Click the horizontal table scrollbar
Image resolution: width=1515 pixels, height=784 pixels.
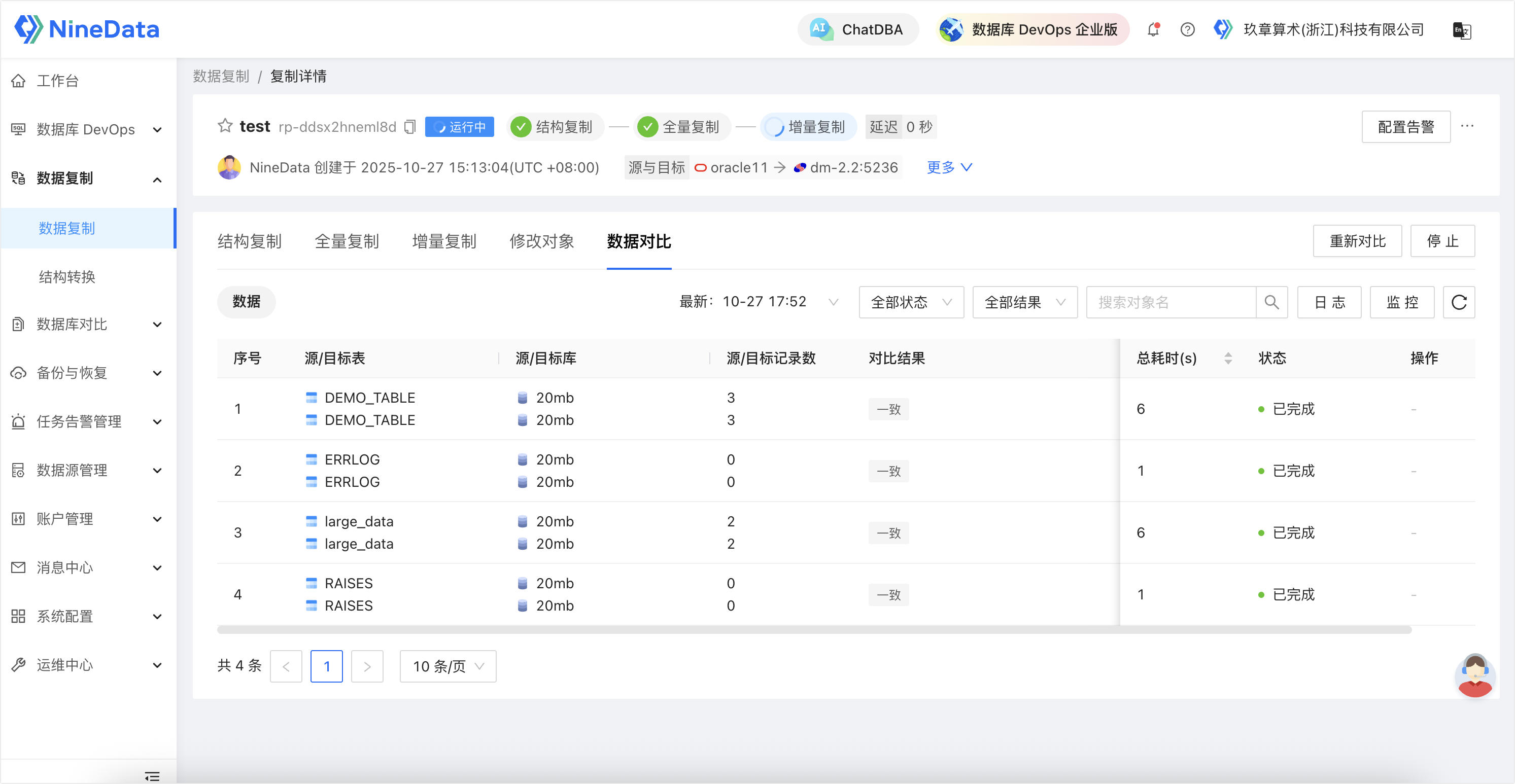click(813, 629)
